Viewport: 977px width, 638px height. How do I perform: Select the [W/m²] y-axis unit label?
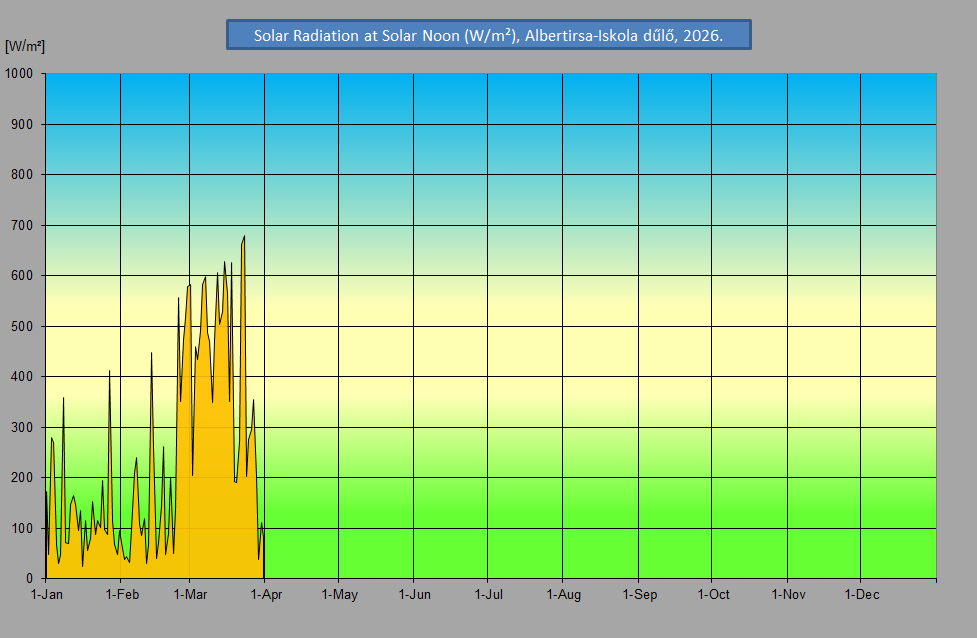coord(25,46)
